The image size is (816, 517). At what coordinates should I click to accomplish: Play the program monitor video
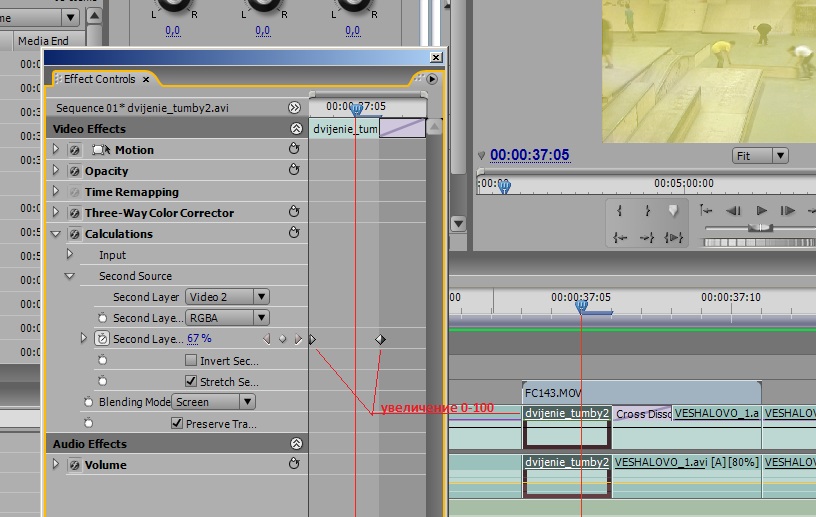tap(761, 210)
